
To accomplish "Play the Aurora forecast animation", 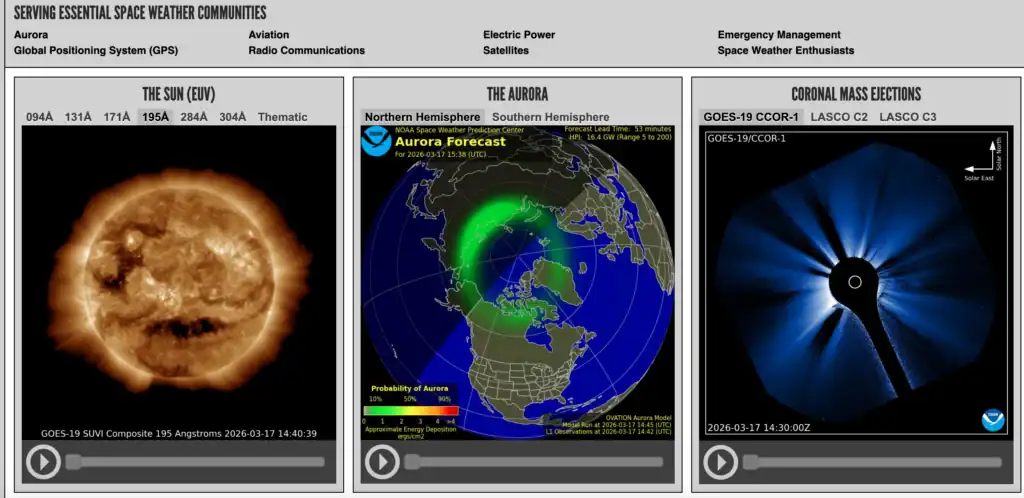I will (x=381, y=461).
